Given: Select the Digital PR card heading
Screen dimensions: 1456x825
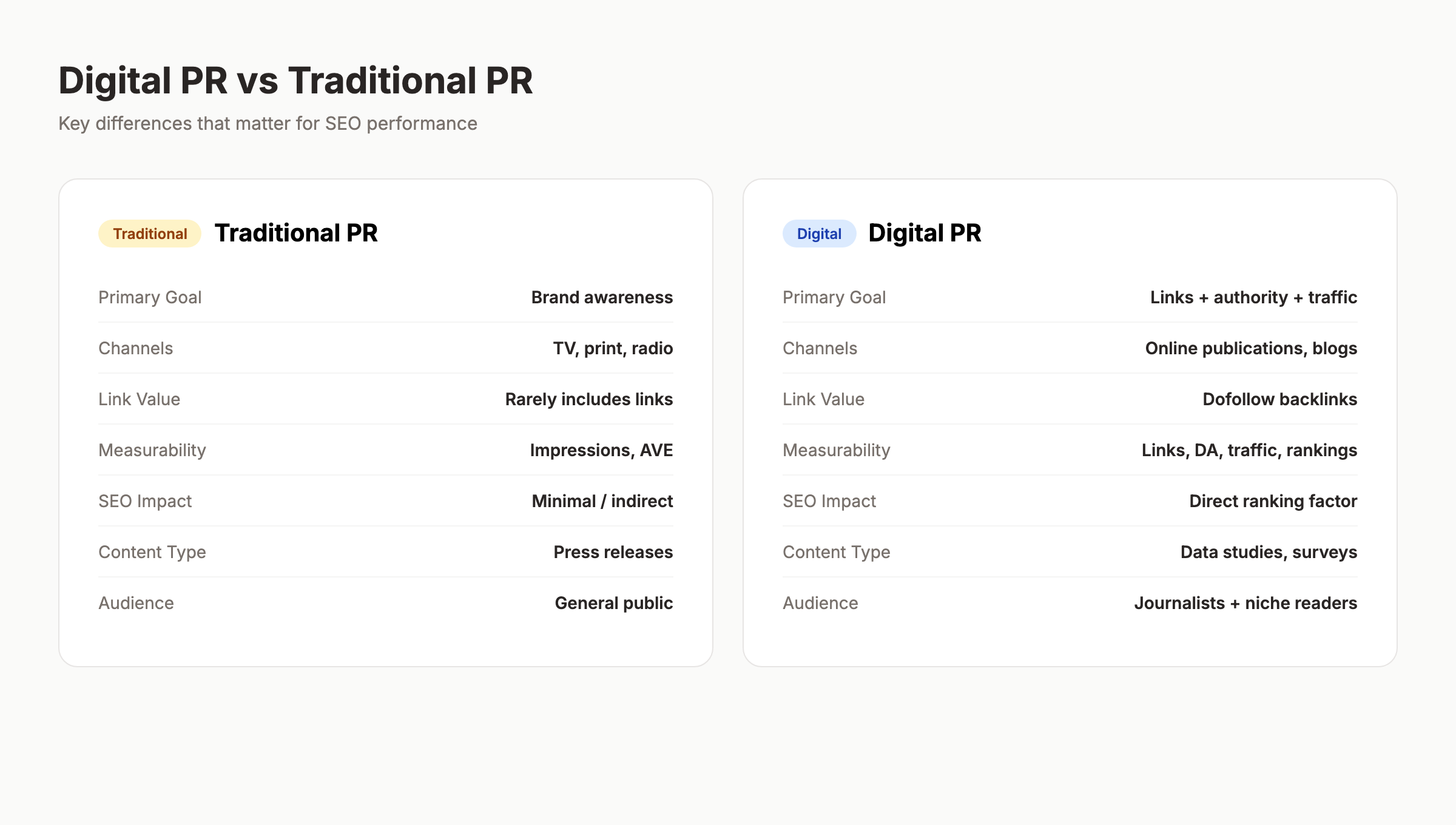Looking at the screenshot, I should (925, 232).
